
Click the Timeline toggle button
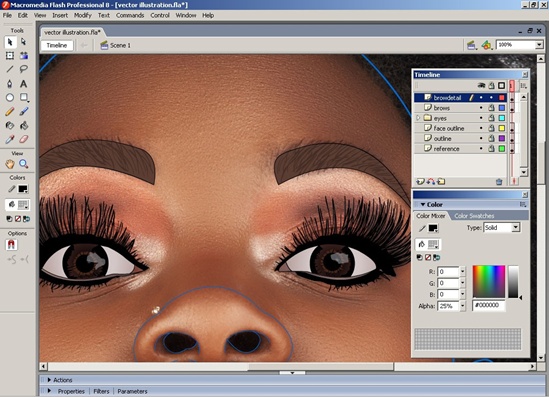point(57,45)
